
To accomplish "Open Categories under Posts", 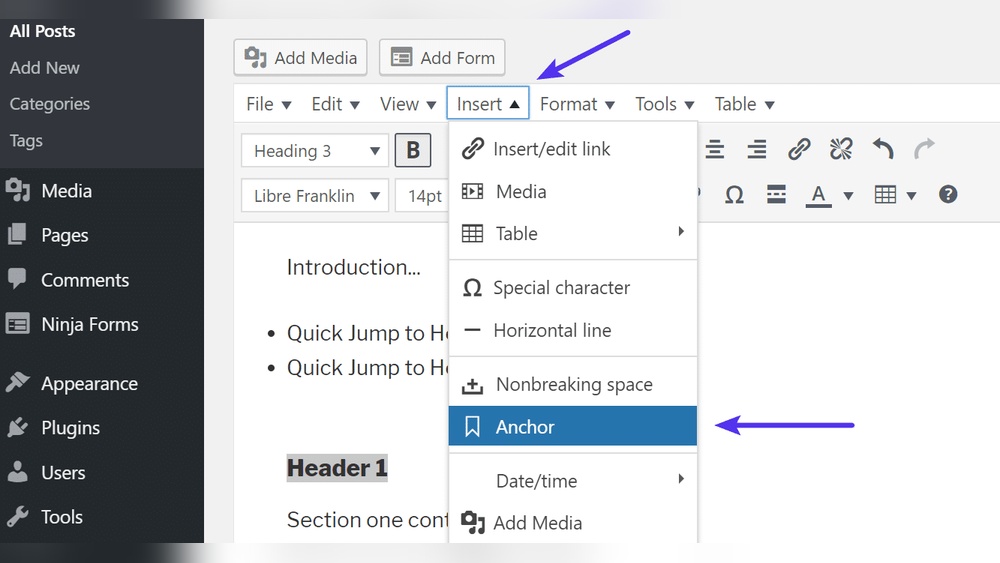I will click(x=50, y=104).
